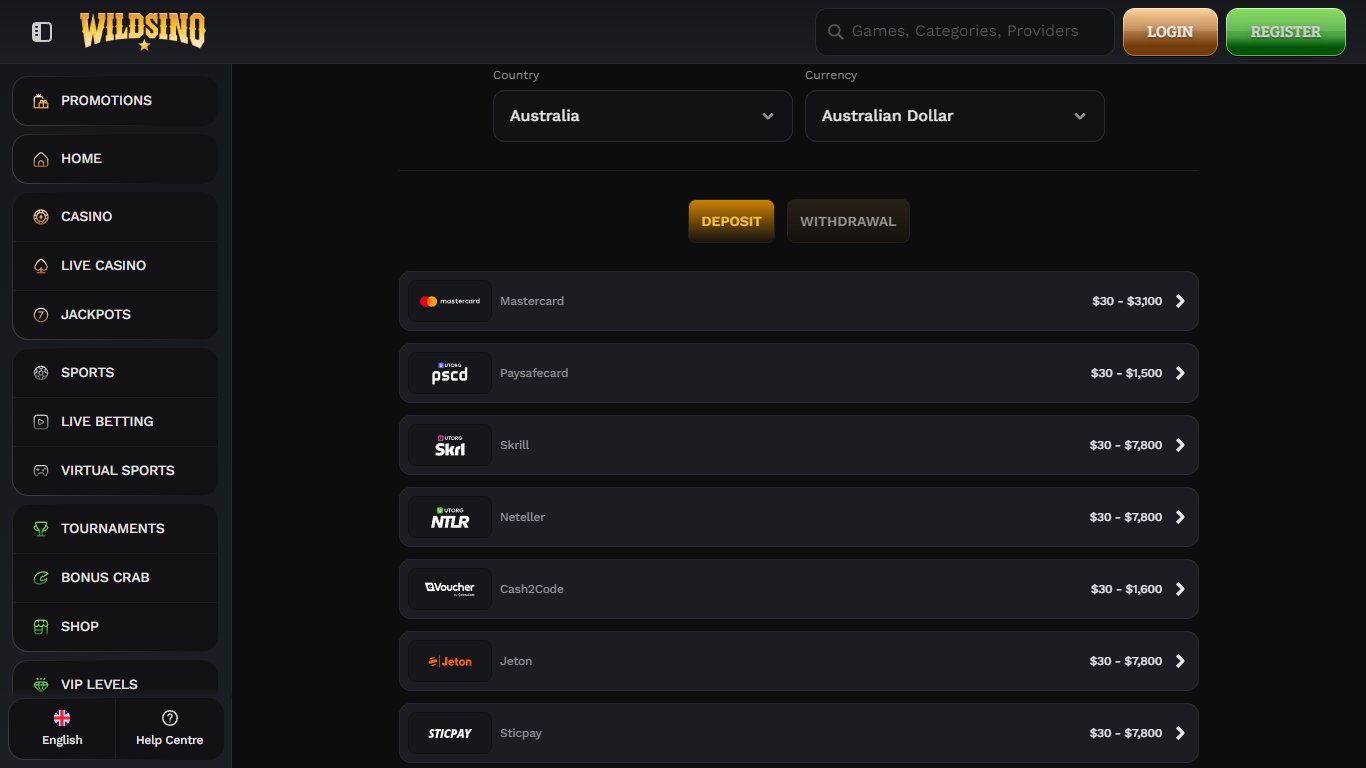Expand Jeton row with its chevron
The height and width of the screenshot is (768, 1366).
point(1180,661)
